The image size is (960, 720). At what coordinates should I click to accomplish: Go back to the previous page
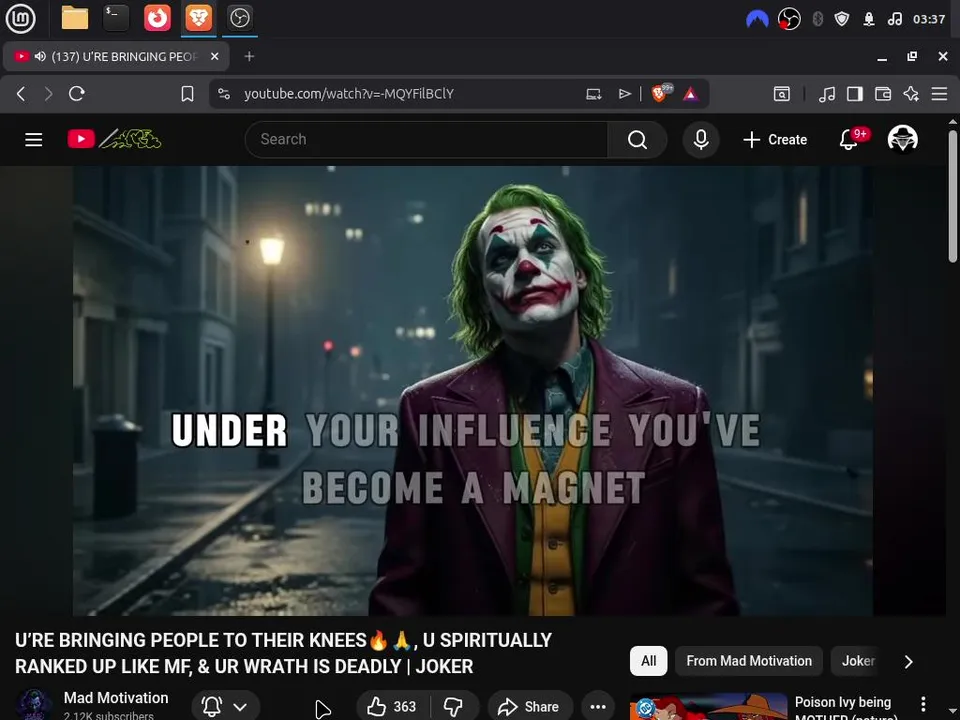(x=21, y=94)
